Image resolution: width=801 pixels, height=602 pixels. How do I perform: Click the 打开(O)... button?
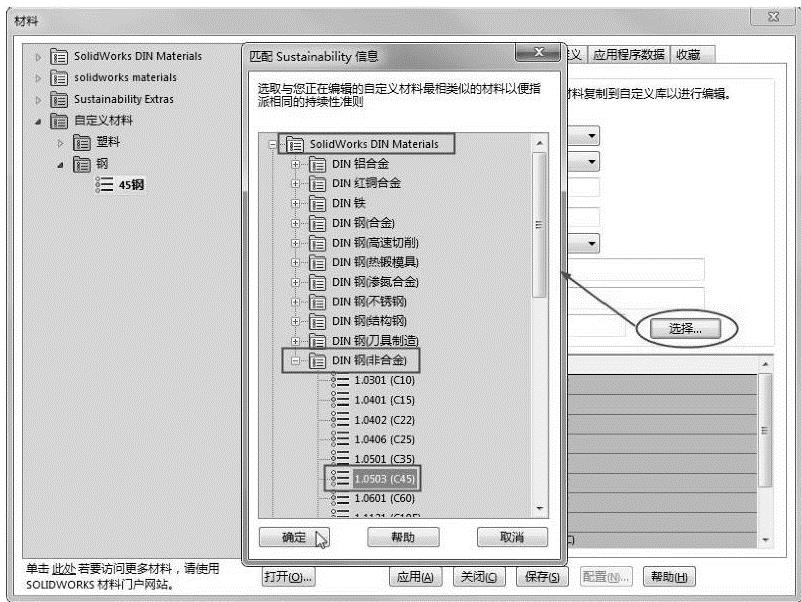pos(288,577)
